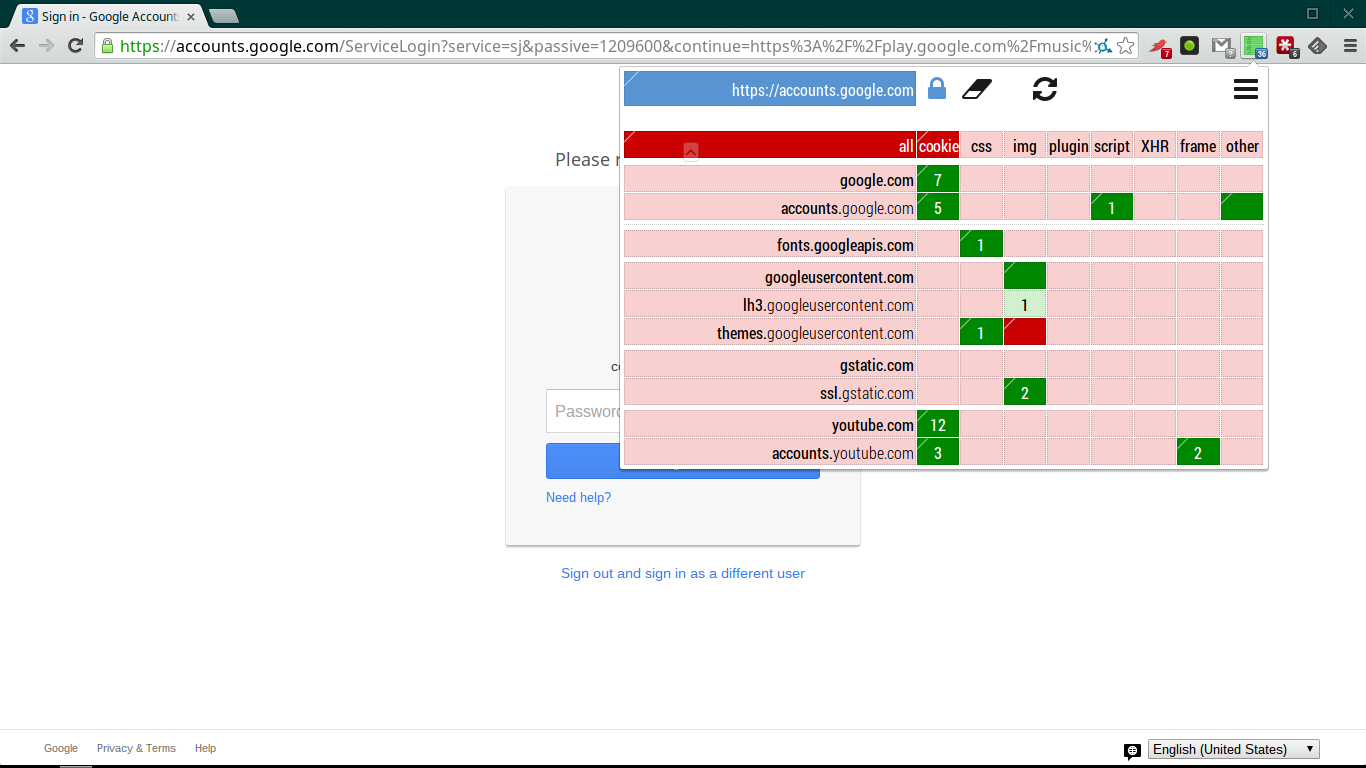
Task: Click the Feedly extension icon
Action: [x=1318, y=46]
